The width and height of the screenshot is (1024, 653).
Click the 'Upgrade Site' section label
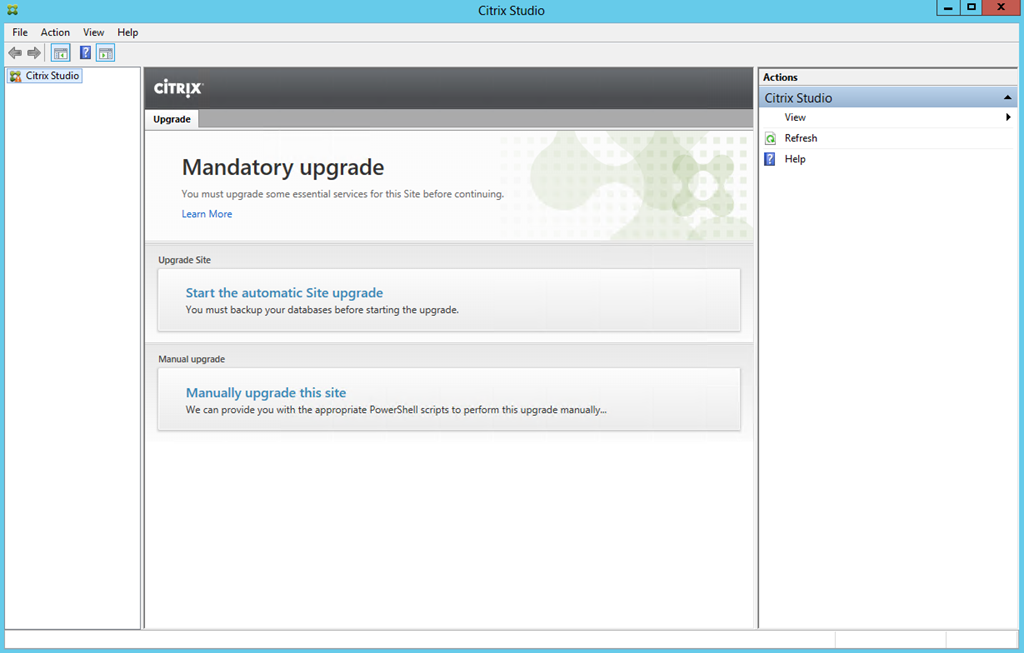click(x=184, y=260)
